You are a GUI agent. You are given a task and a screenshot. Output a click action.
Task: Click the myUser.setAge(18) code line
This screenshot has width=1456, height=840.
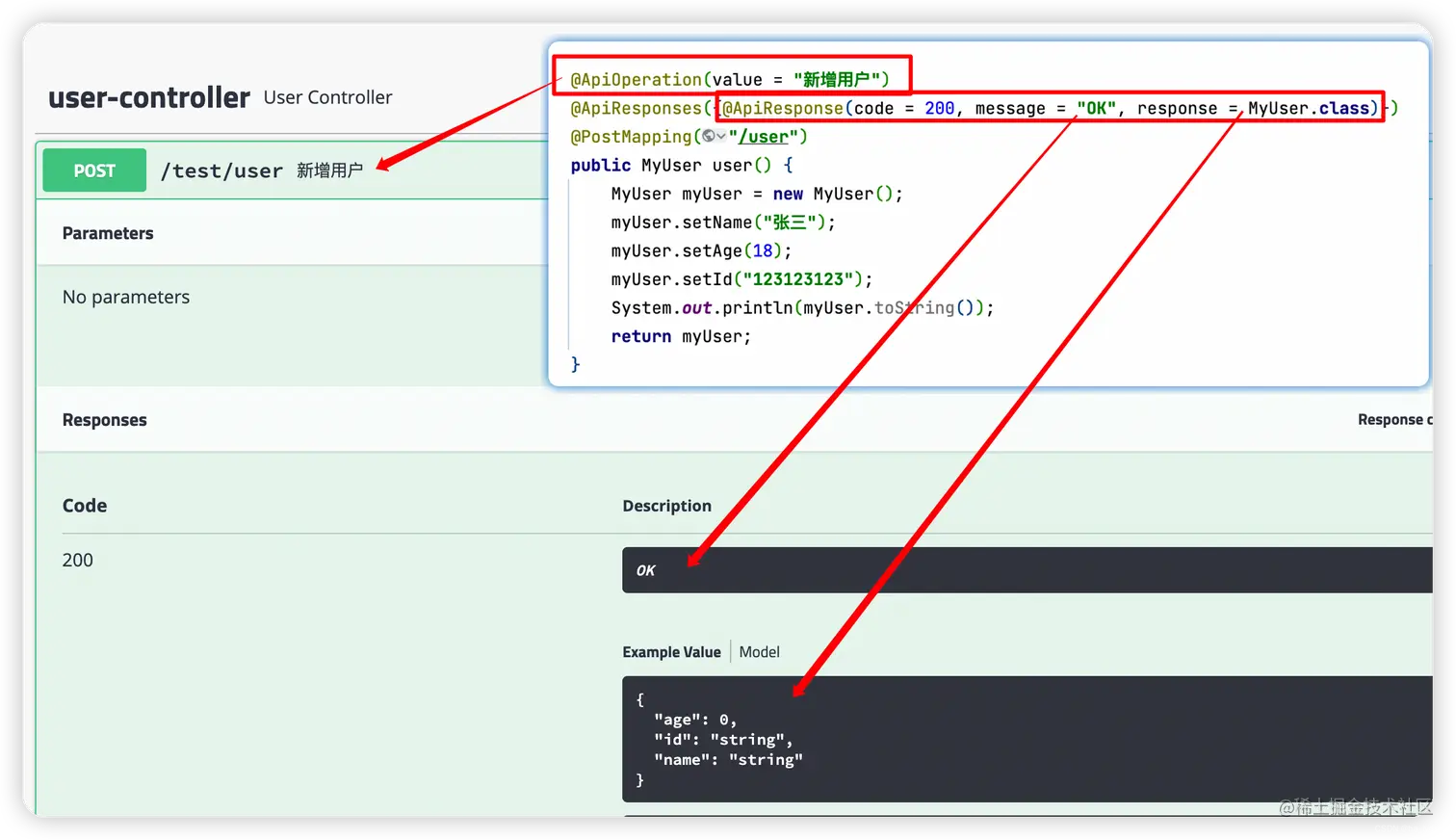tap(701, 250)
